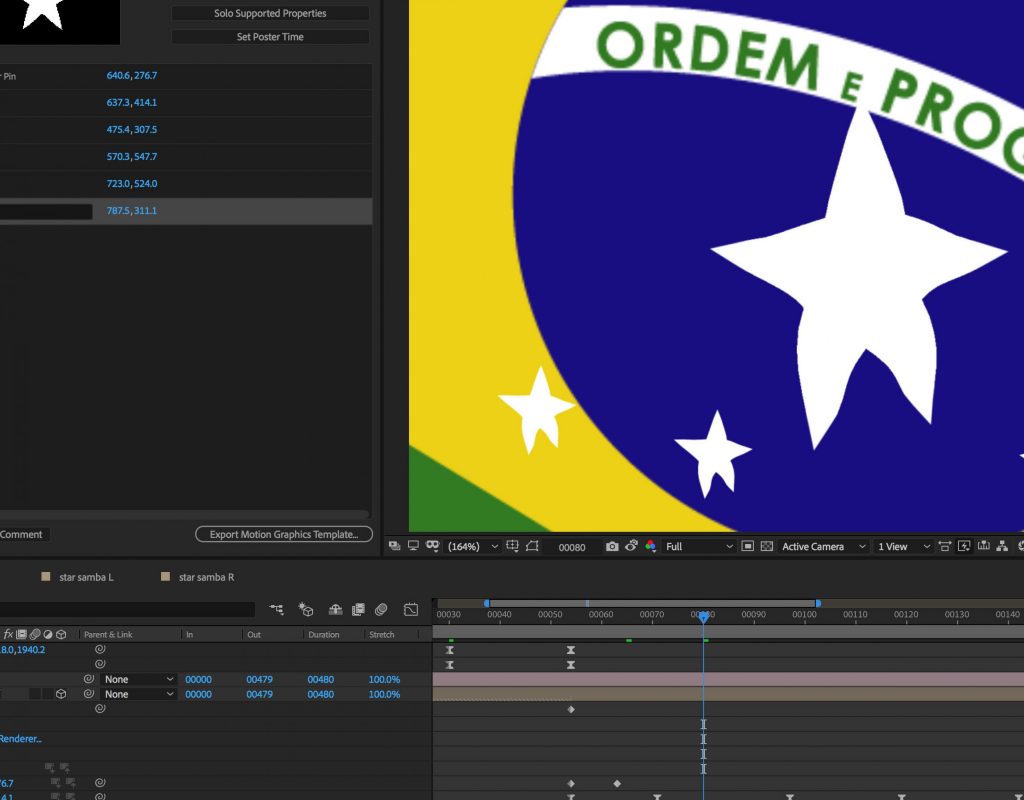The height and width of the screenshot is (800, 1024).
Task: Click the 3D Layer switch column header
Action: coord(61,634)
